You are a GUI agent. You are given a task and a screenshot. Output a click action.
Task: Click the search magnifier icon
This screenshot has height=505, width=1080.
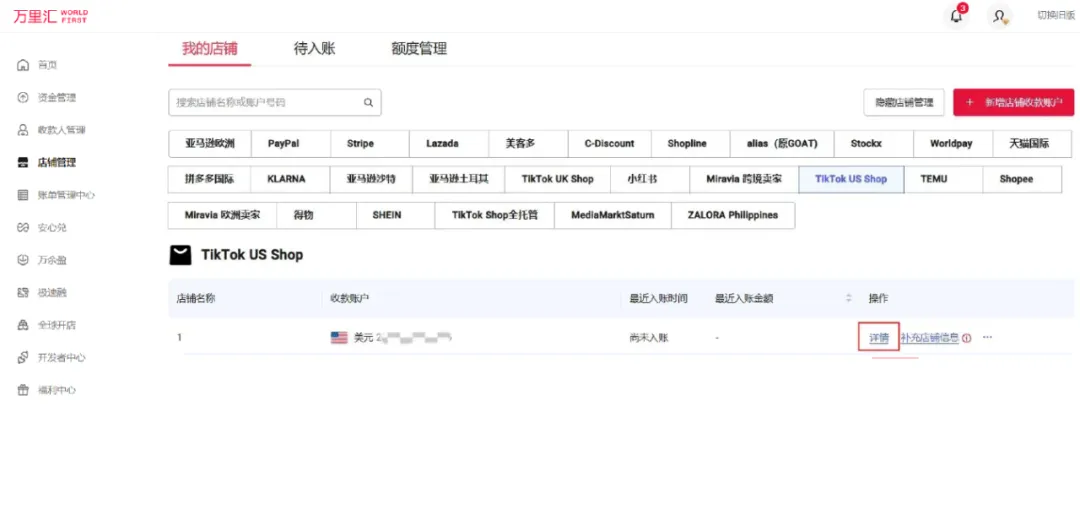point(368,102)
